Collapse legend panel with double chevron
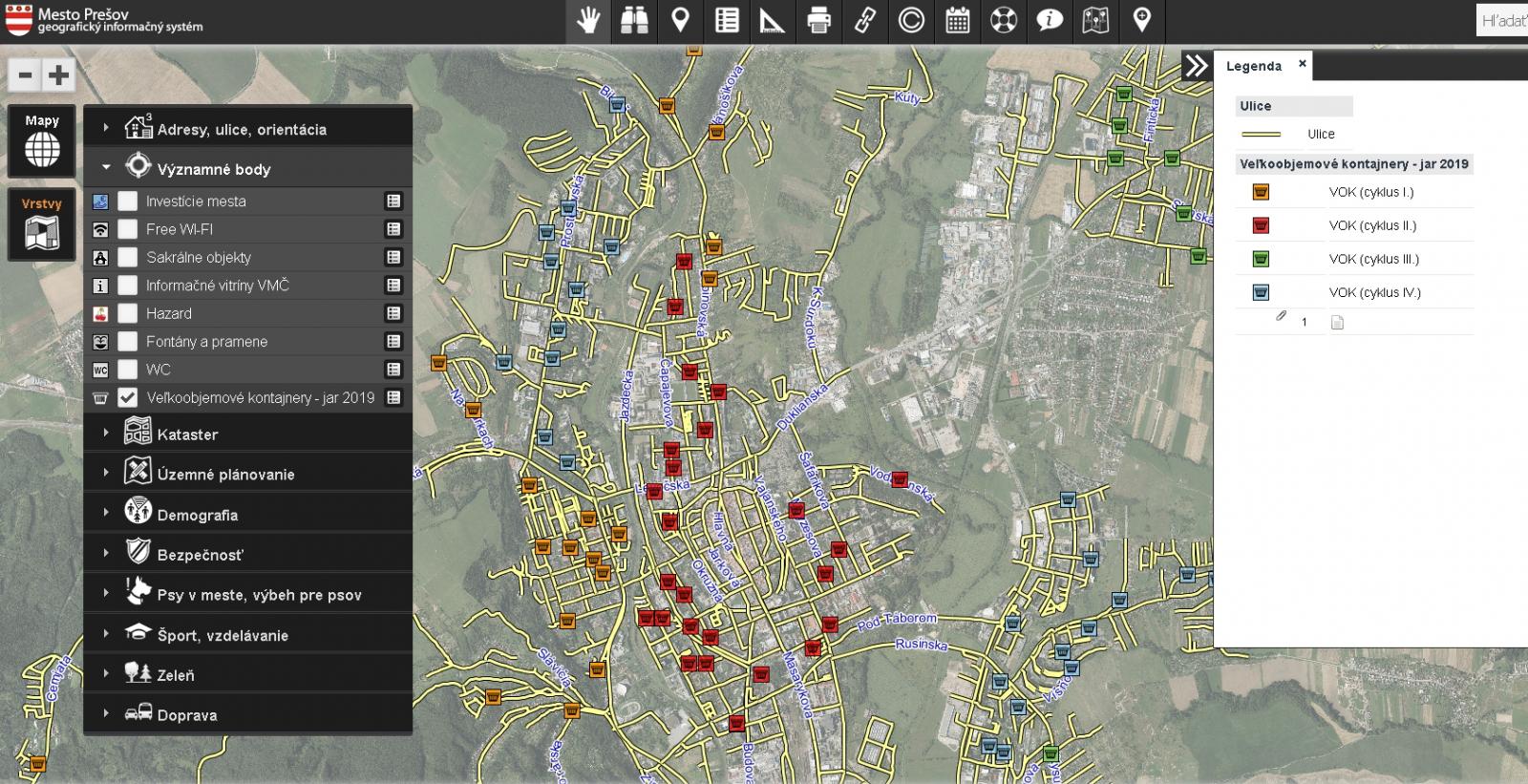 click(x=1197, y=65)
